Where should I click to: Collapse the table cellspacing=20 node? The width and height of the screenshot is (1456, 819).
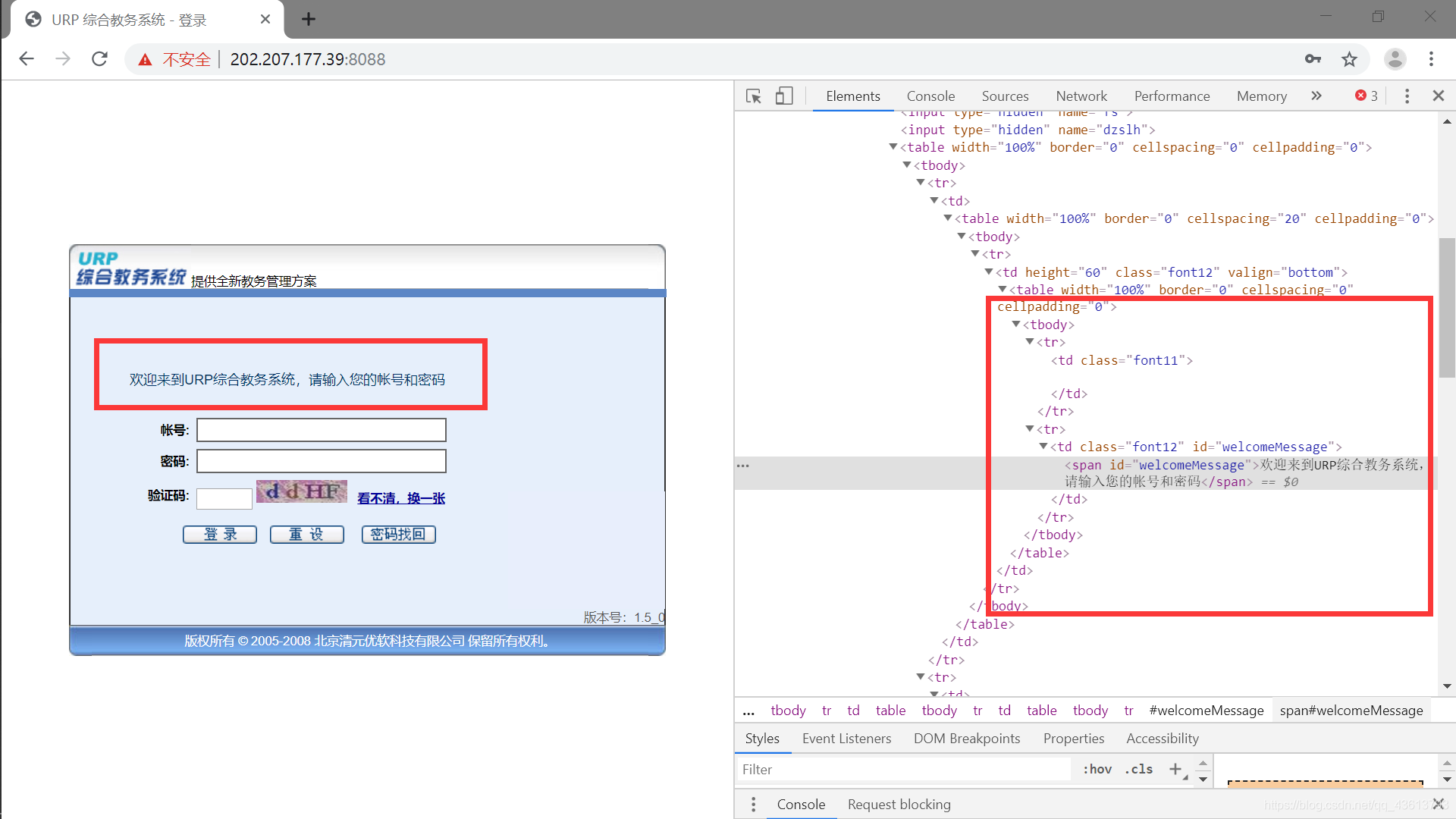(x=948, y=218)
